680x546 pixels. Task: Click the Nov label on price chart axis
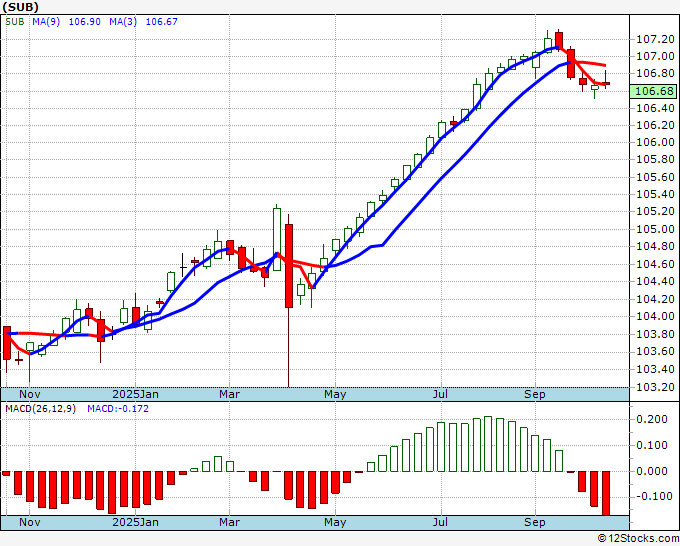click(30, 394)
